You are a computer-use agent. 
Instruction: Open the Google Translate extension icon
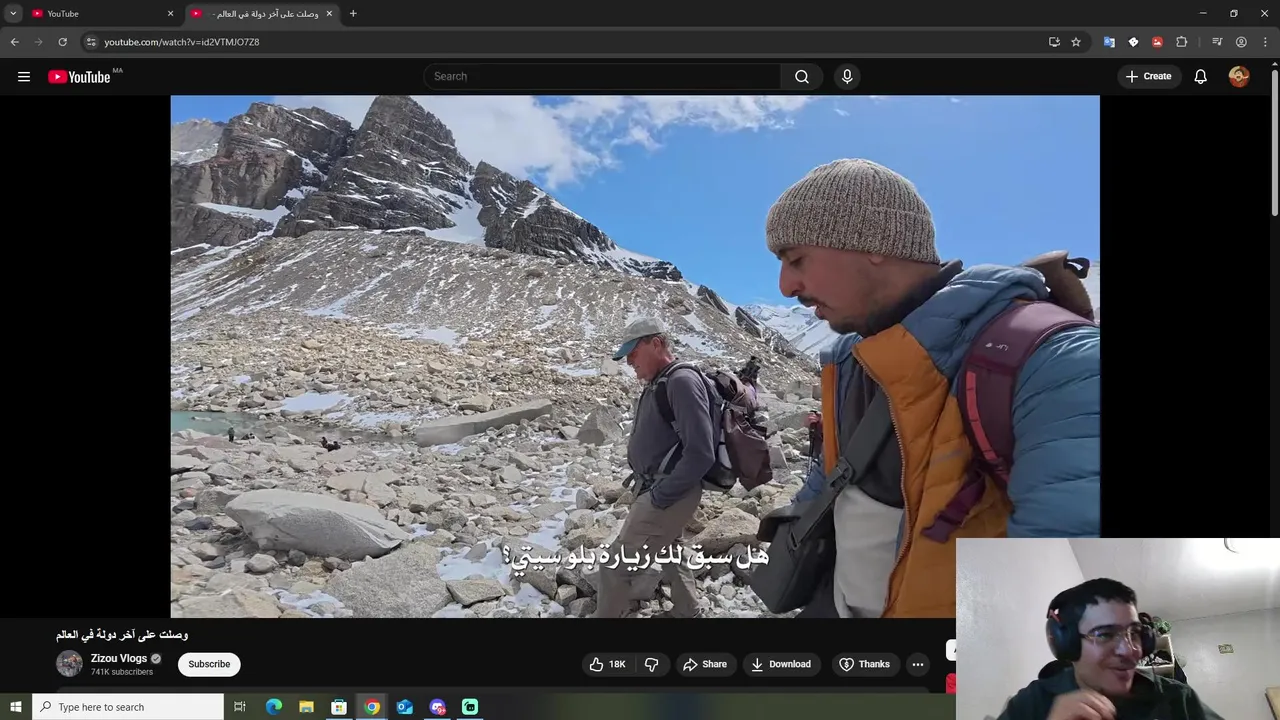pos(1109,42)
